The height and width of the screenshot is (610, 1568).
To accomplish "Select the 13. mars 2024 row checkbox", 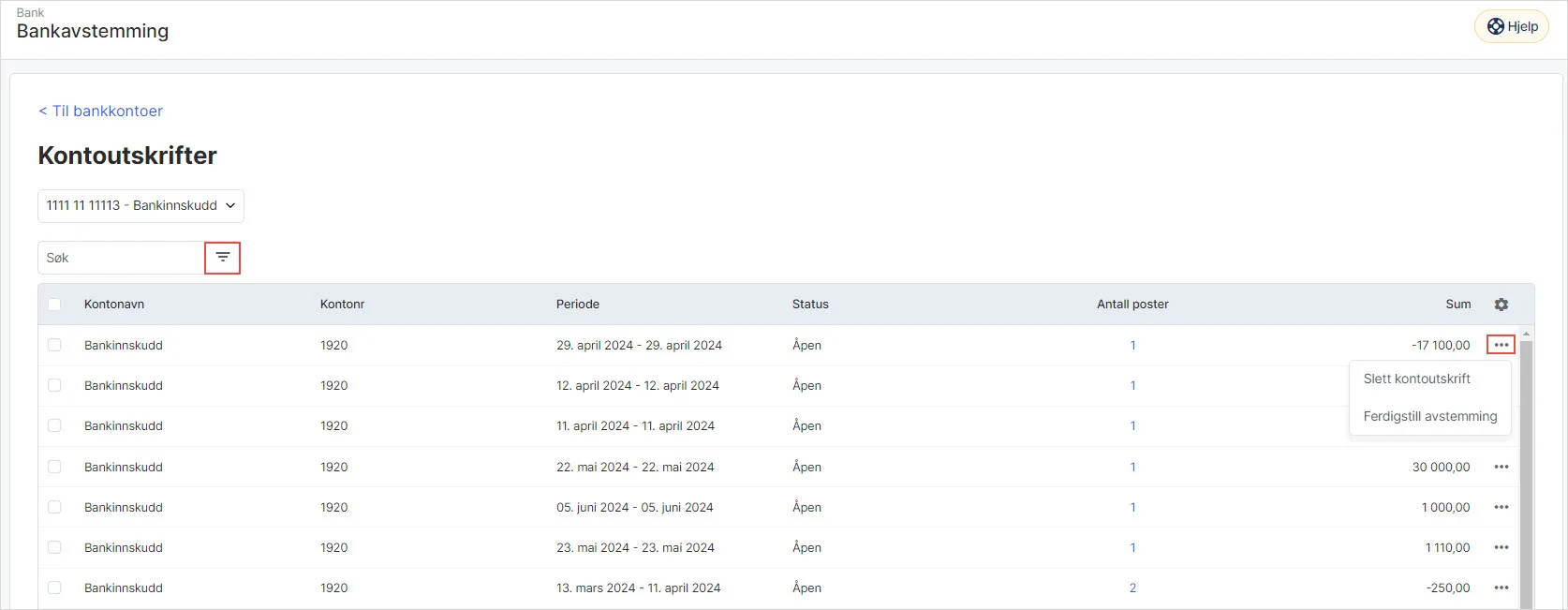I will click(x=54, y=588).
